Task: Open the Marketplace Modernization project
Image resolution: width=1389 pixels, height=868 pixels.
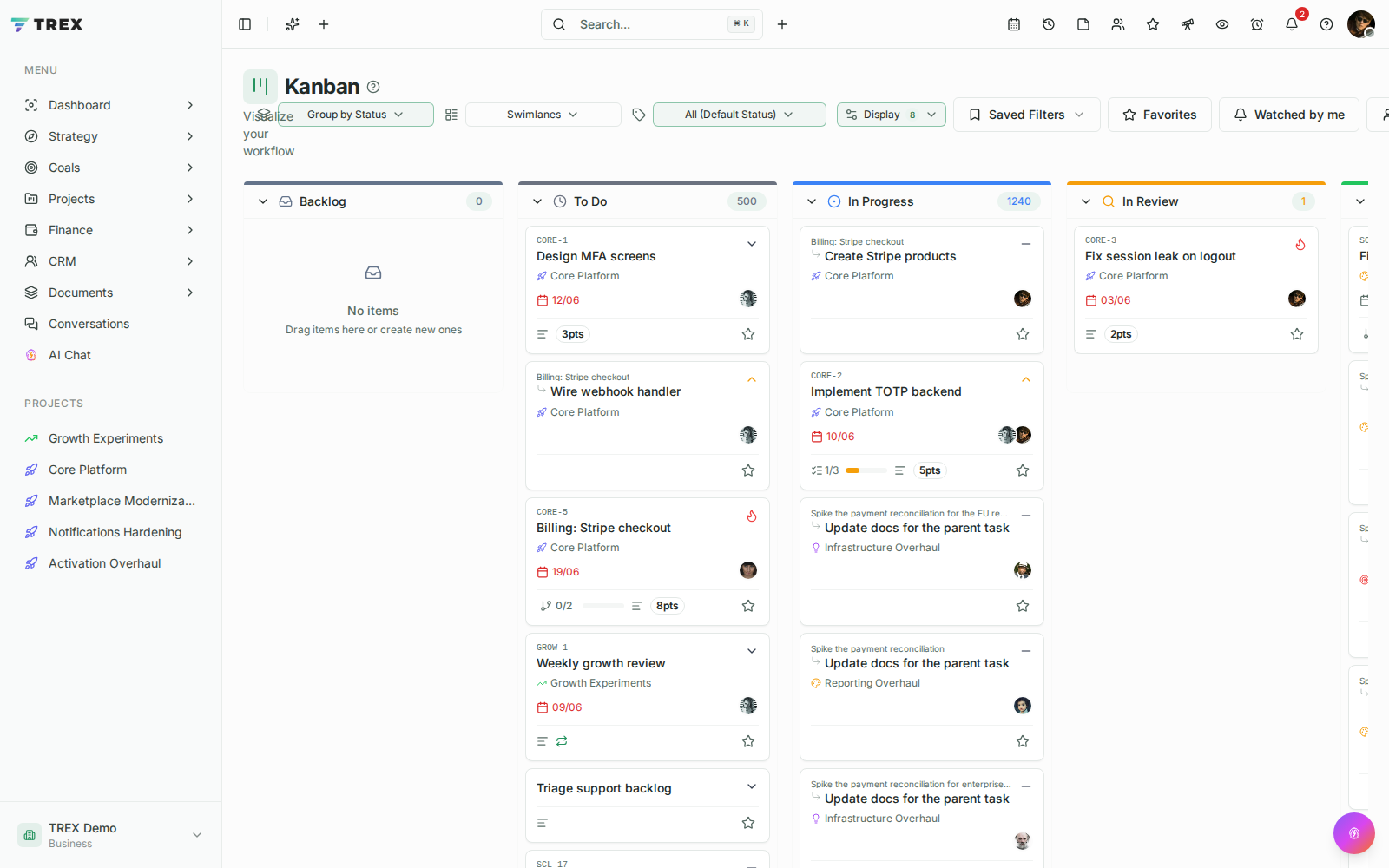Action: coord(110,501)
